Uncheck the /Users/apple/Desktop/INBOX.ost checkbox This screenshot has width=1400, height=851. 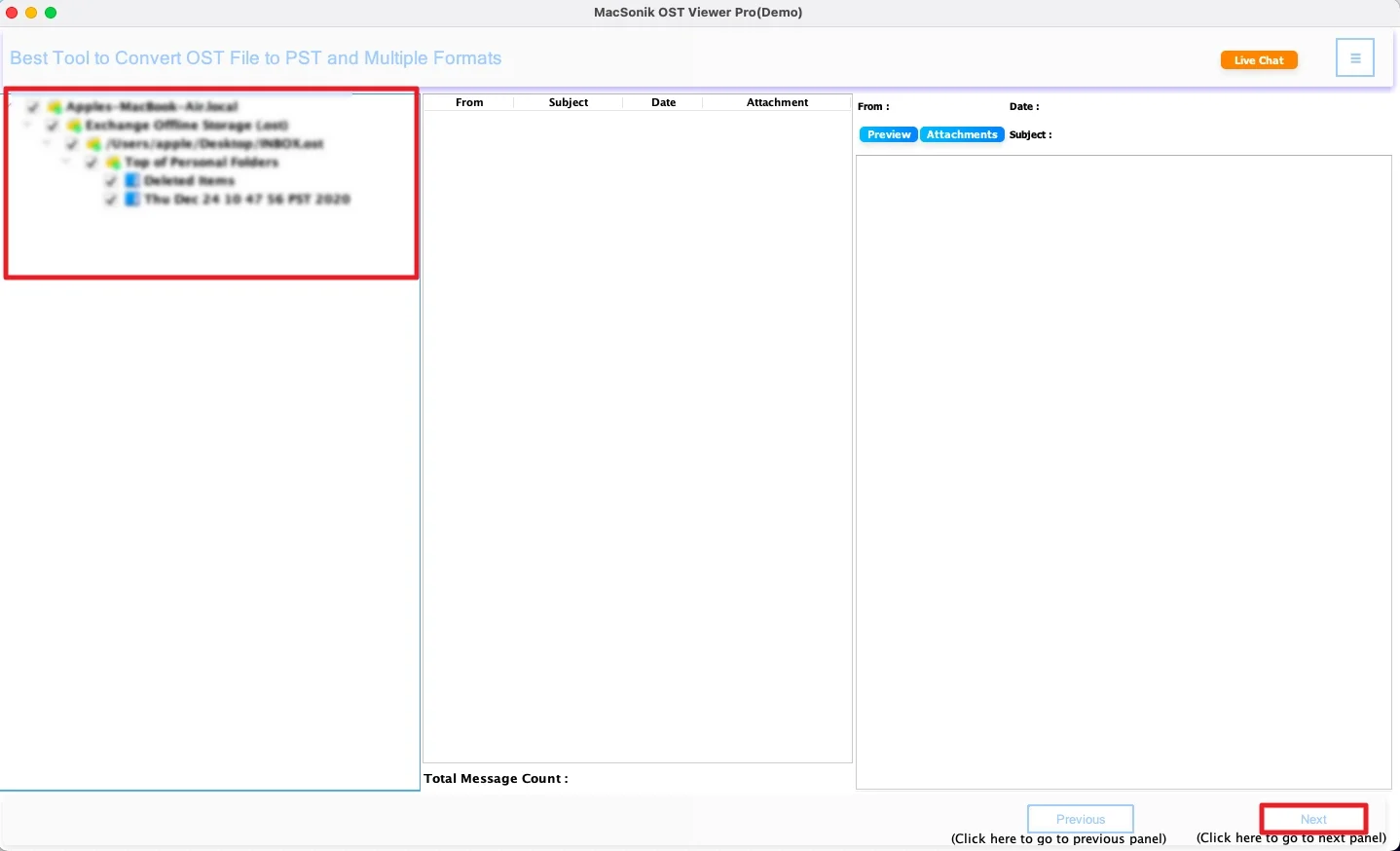tap(72, 144)
